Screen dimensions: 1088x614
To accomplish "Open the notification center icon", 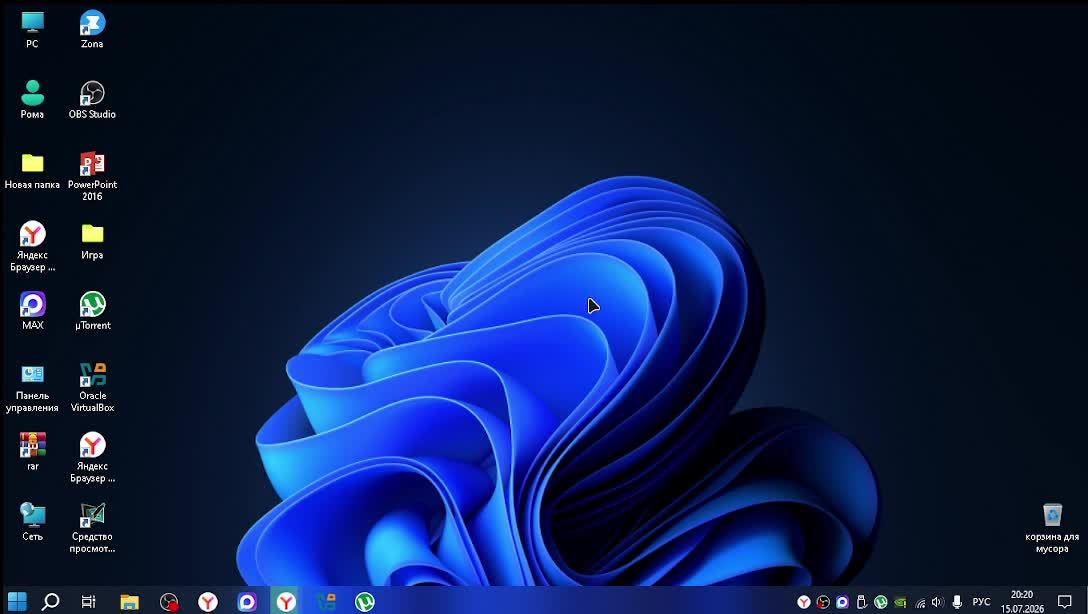I will tap(1065, 602).
